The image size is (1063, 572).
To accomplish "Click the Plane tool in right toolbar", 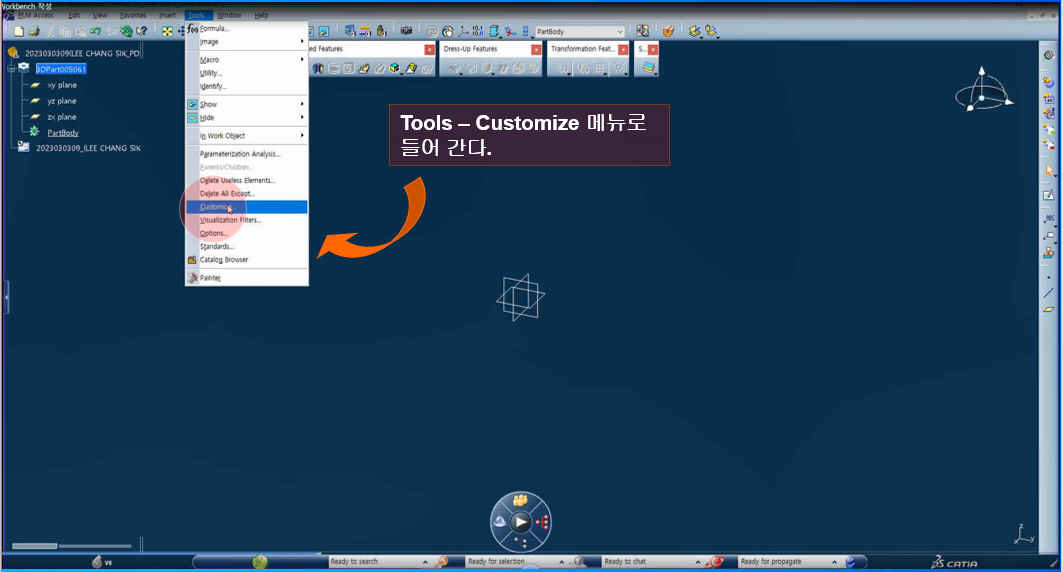I will click(x=1049, y=309).
